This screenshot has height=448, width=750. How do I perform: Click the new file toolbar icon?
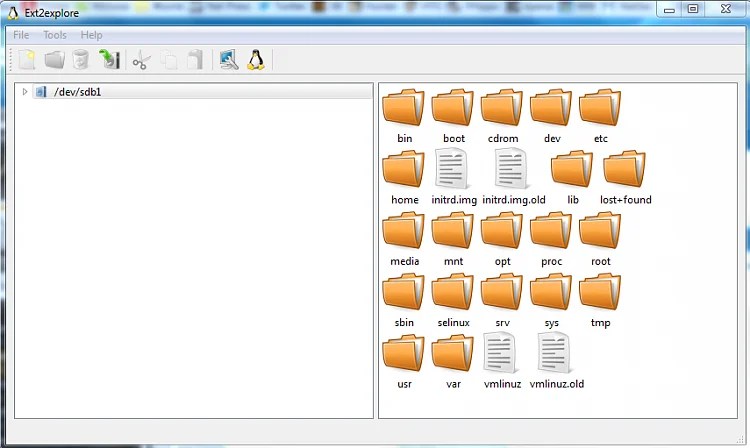tap(27, 60)
